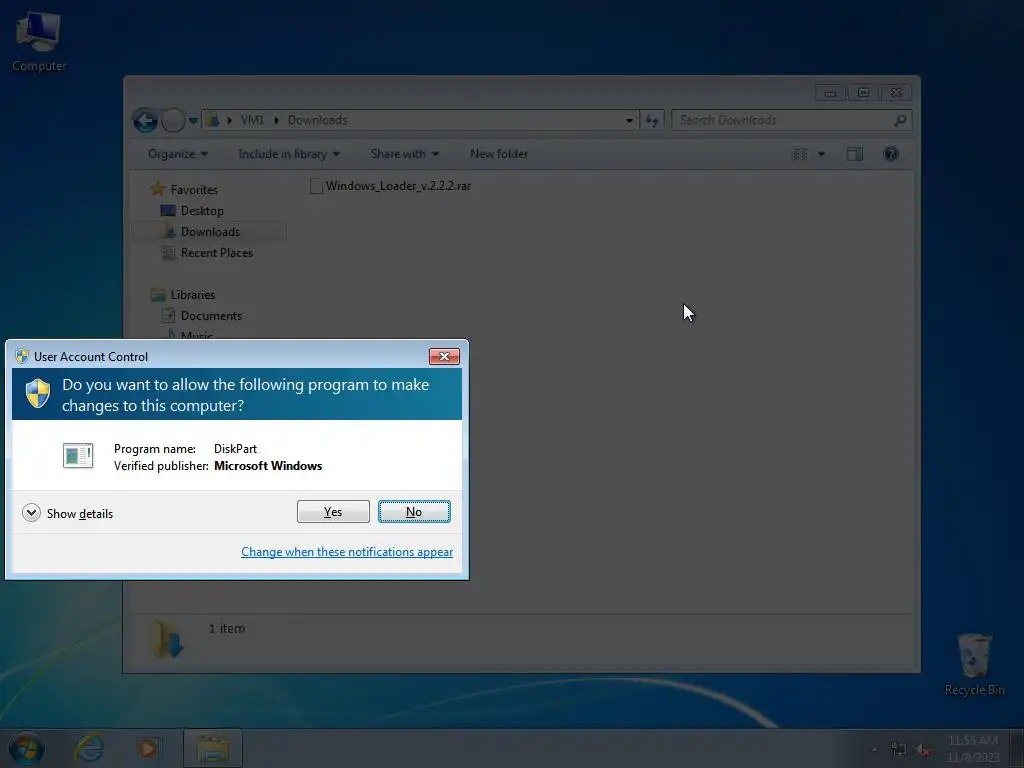
Task: Click the Explorer Help icon
Action: coord(891,154)
